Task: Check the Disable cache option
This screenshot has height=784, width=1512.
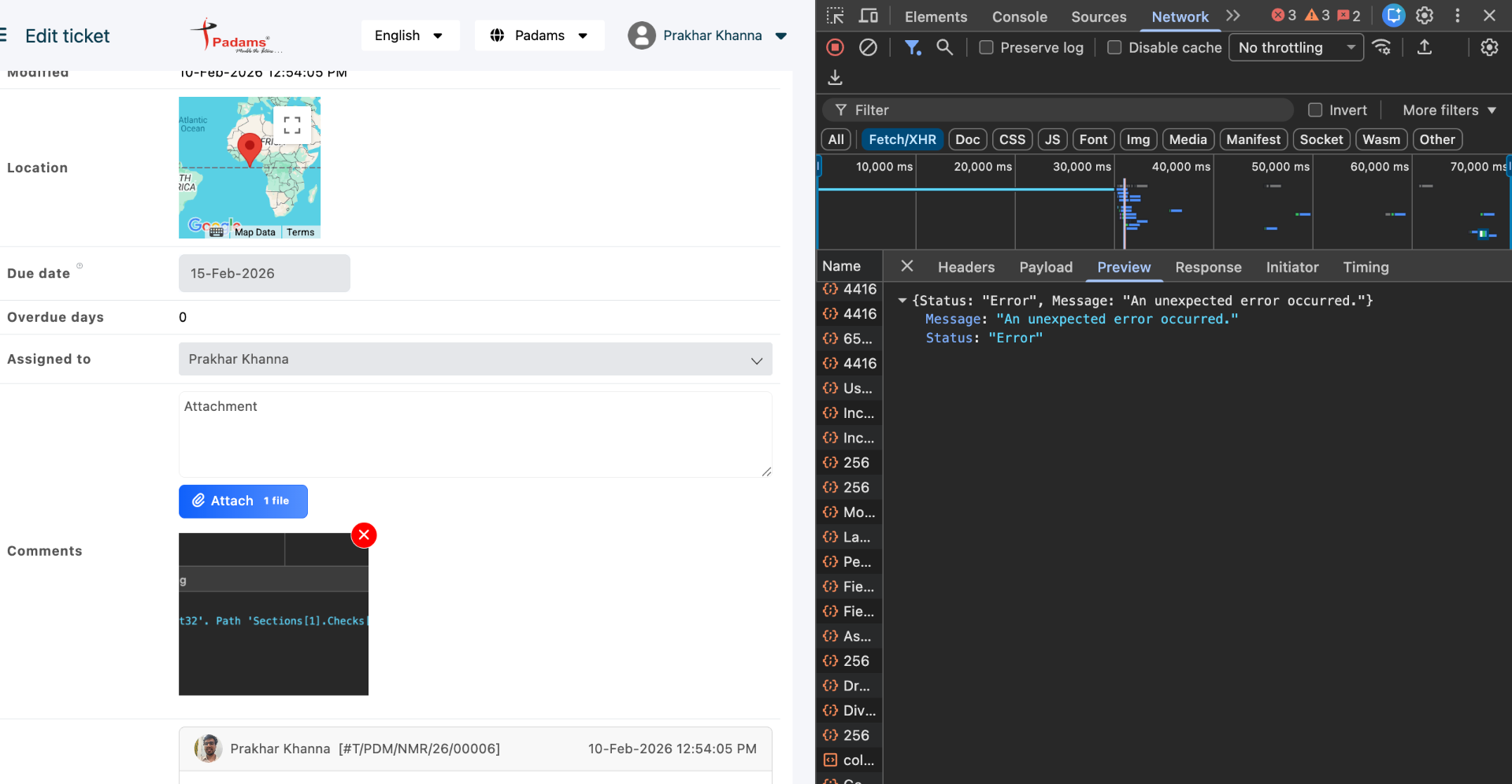Action: tap(1114, 48)
